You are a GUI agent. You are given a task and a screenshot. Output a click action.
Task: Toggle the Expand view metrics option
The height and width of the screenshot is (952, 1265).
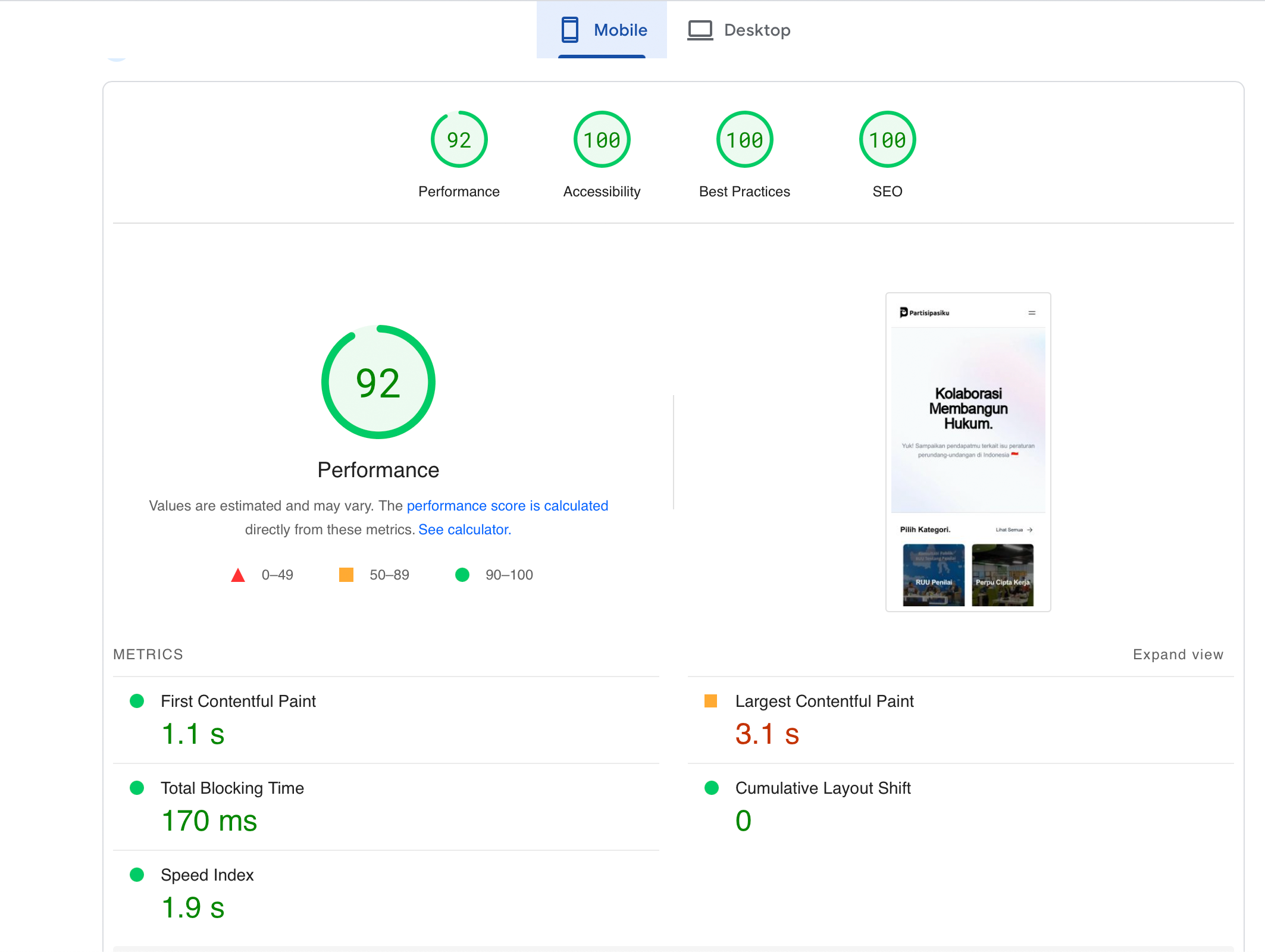click(x=1178, y=654)
